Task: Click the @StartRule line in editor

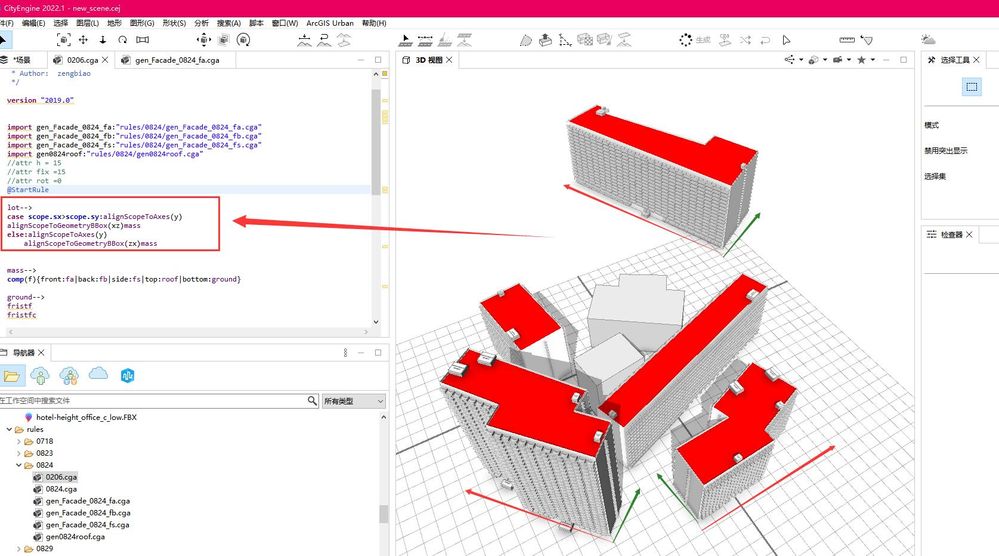Action: pos(28,190)
